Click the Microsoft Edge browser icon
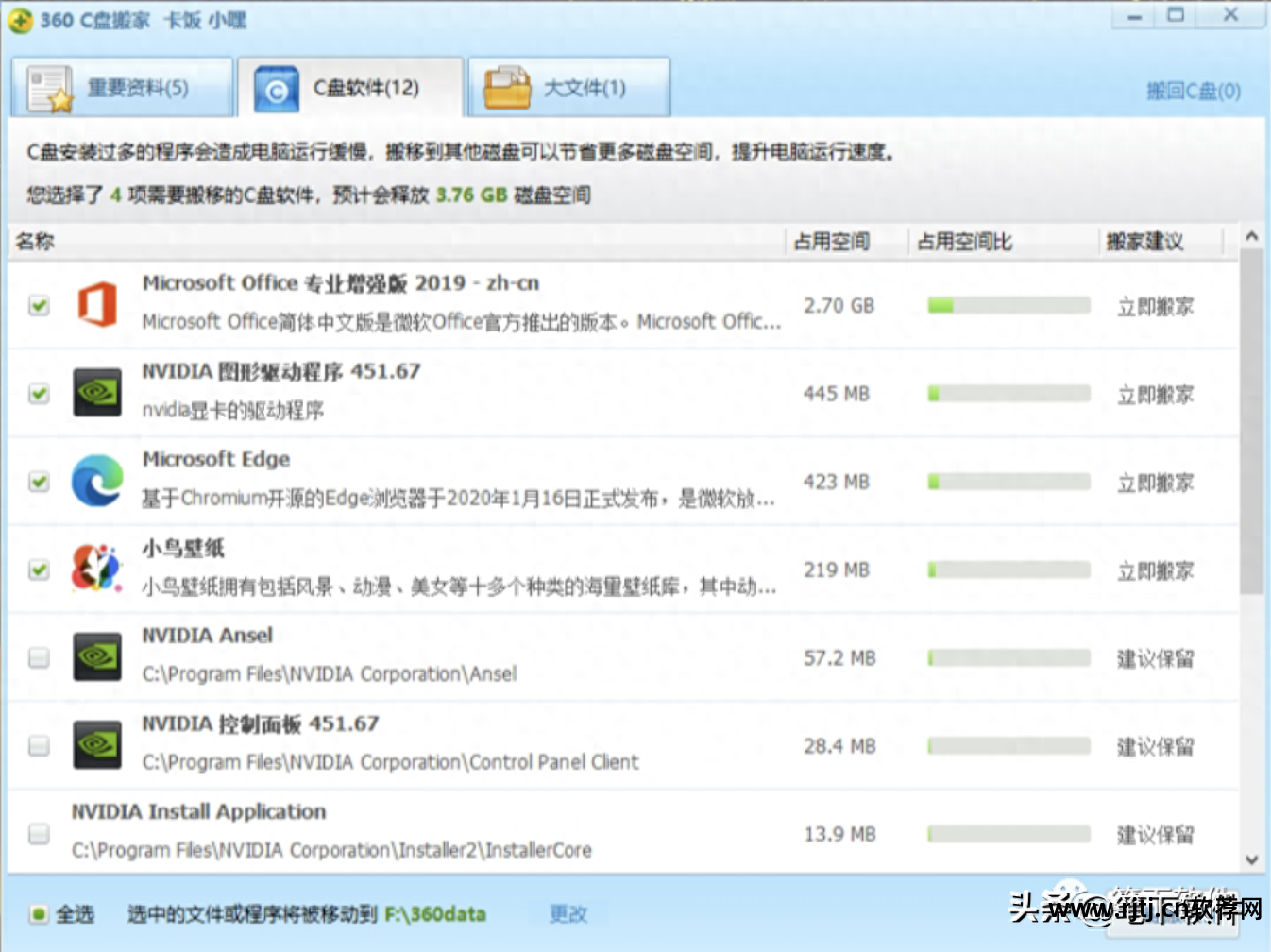Image resolution: width=1271 pixels, height=952 pixels. (97, 481)
